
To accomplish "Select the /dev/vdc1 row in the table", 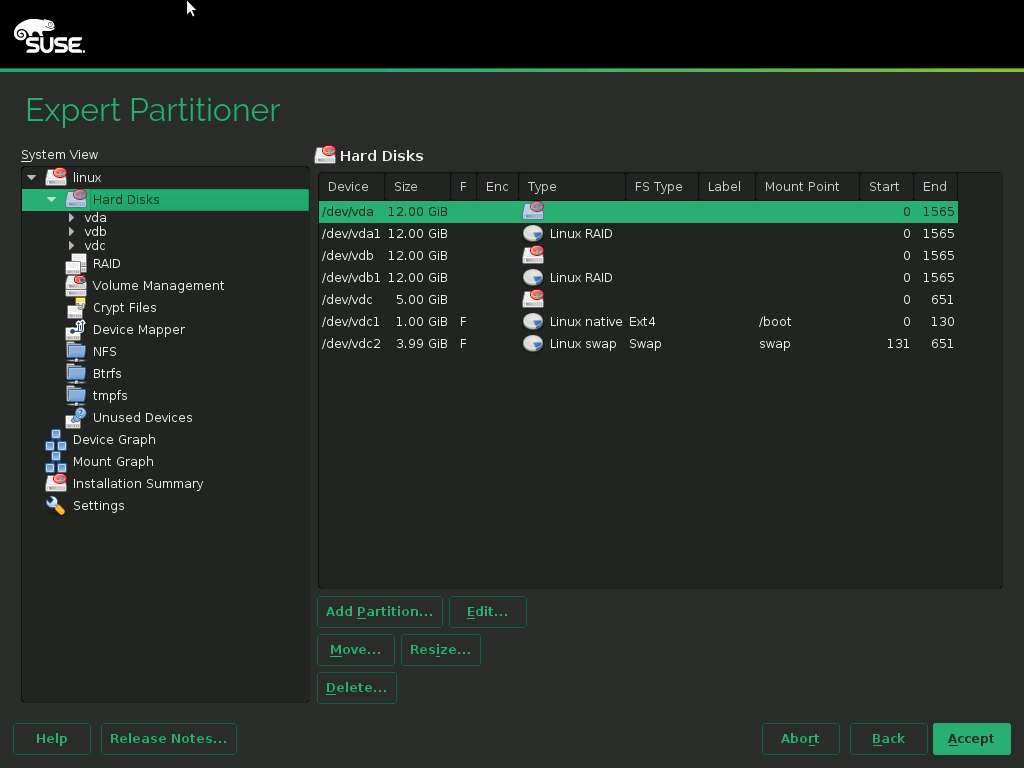I will (350, 322).
